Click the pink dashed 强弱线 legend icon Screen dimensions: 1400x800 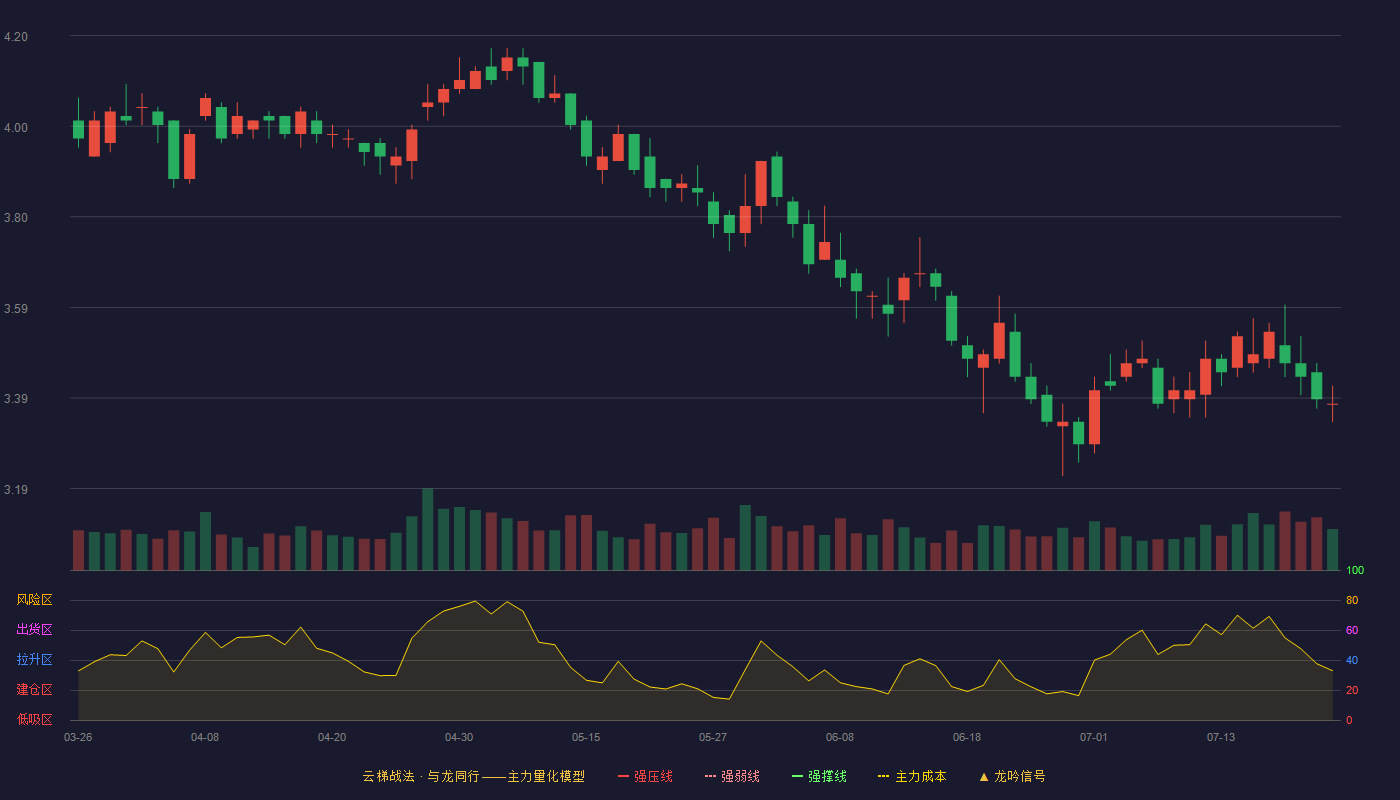coord(710,776)
